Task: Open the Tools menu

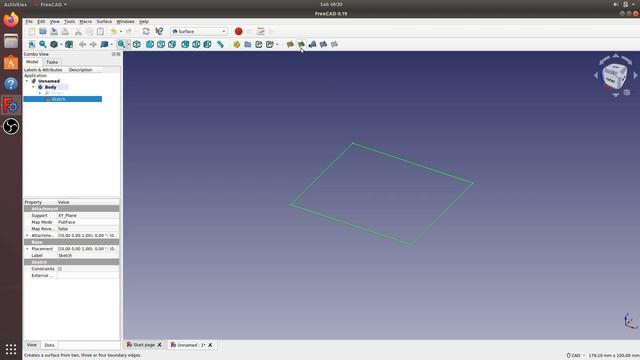Action: [x=69, y=22]
